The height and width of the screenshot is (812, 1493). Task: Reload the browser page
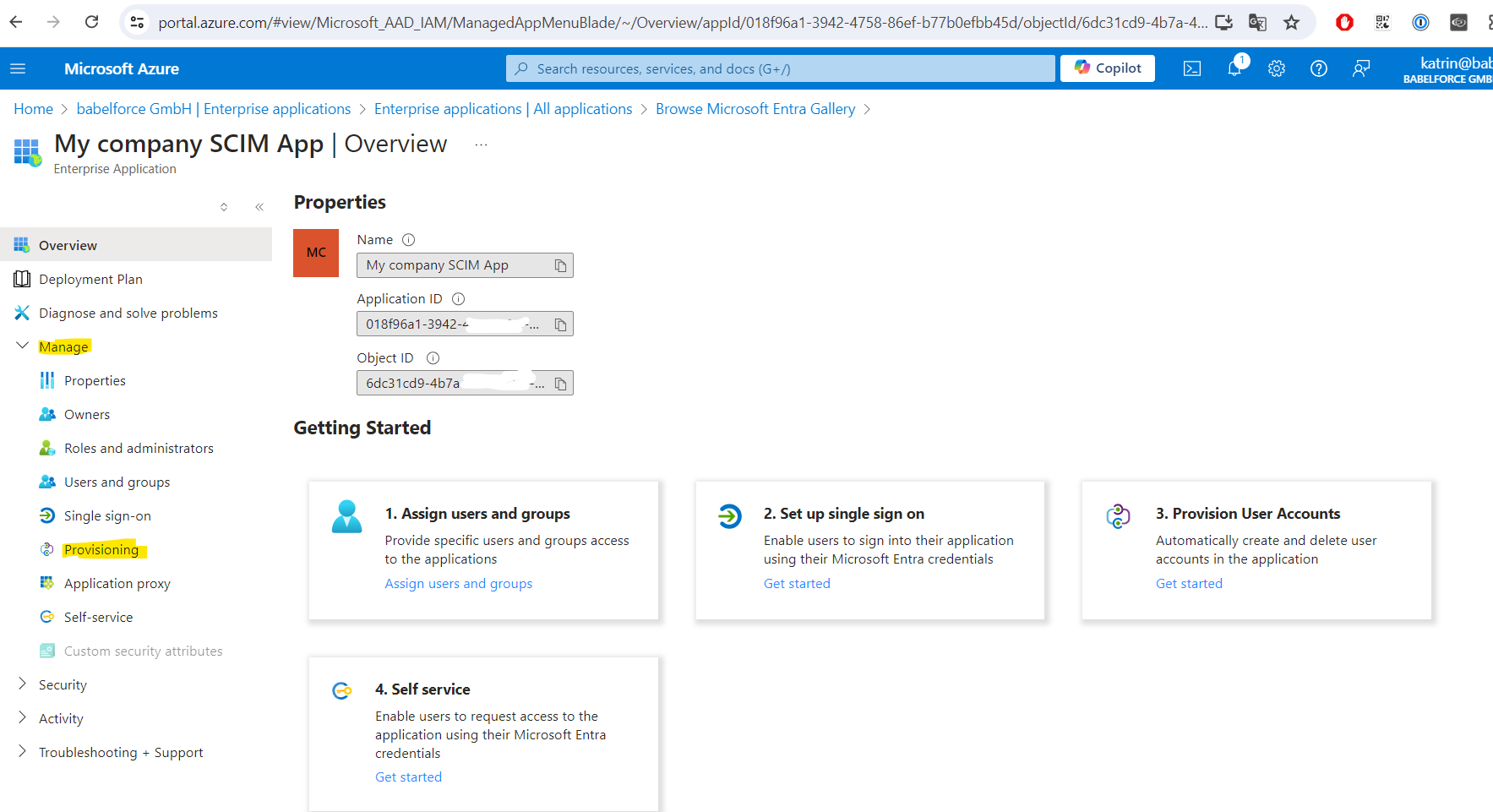coord(92,22)
